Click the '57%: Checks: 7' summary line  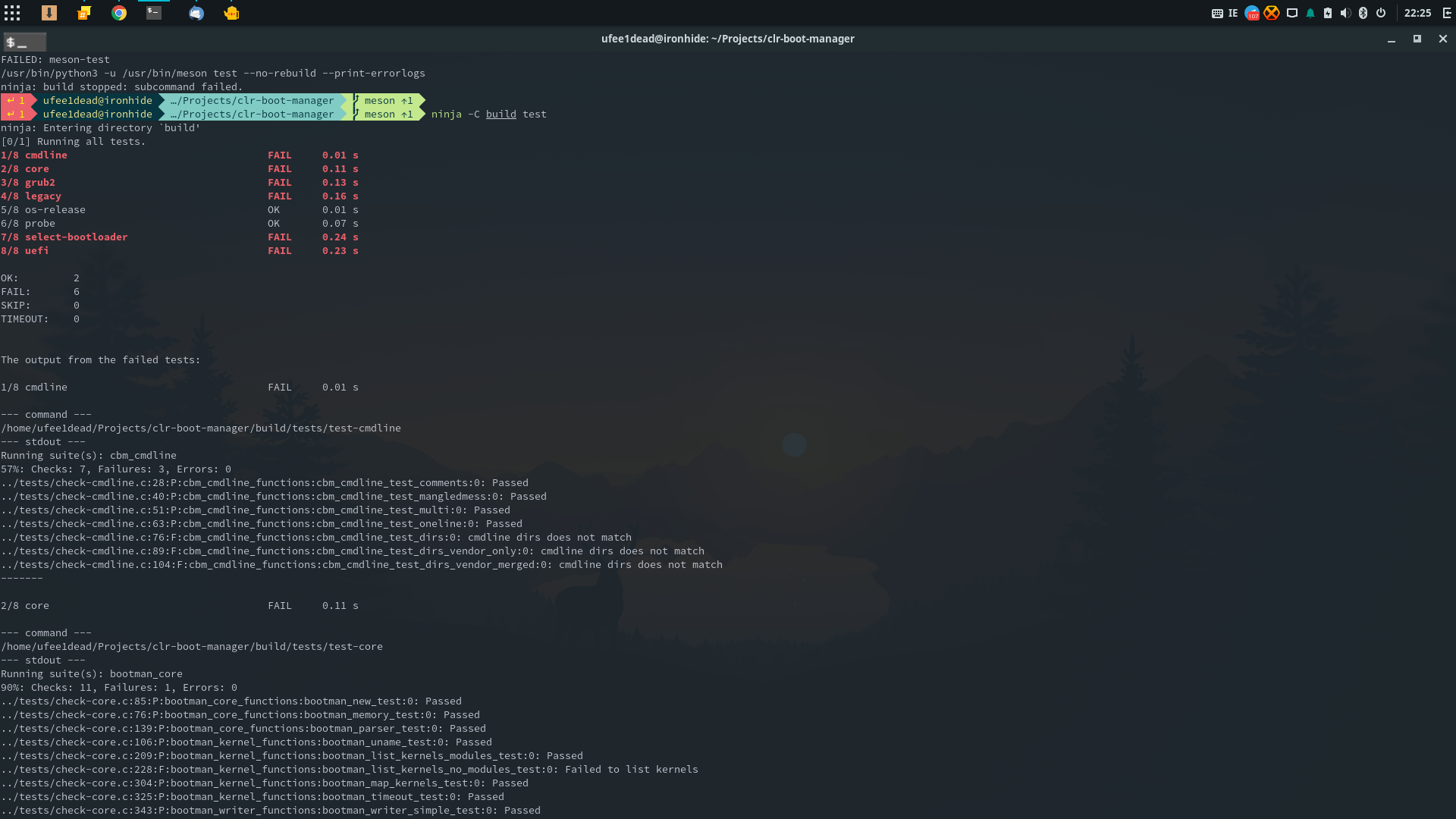116,469
